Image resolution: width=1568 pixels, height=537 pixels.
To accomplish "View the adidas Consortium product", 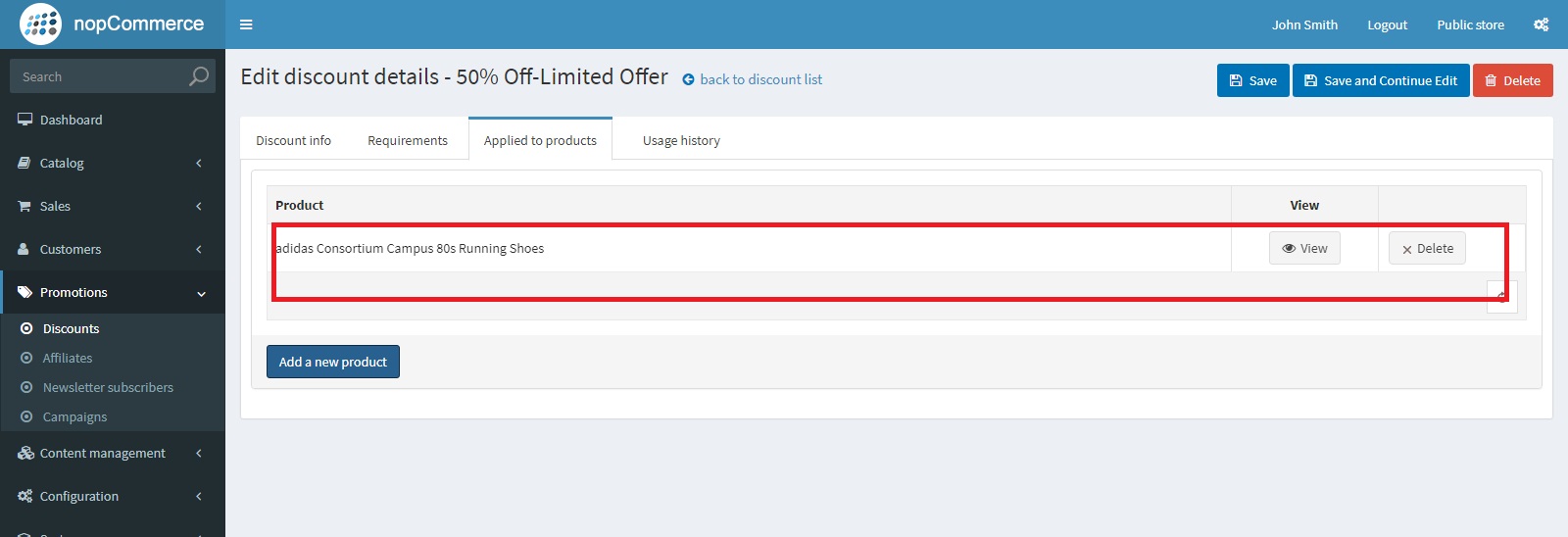I will coord(1304,248).
